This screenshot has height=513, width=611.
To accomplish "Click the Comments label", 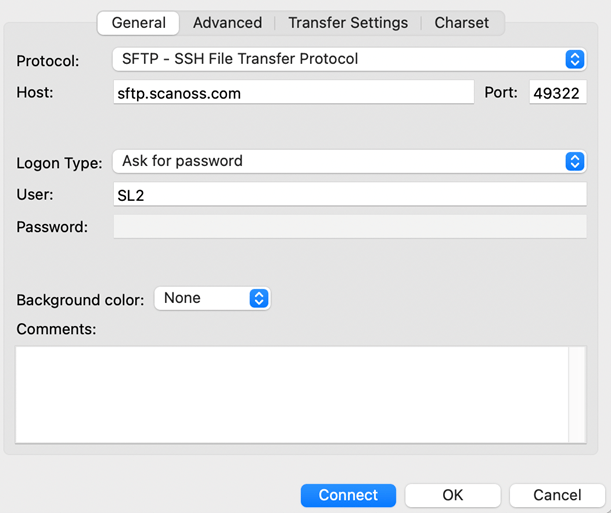I will tap(56, 329).
